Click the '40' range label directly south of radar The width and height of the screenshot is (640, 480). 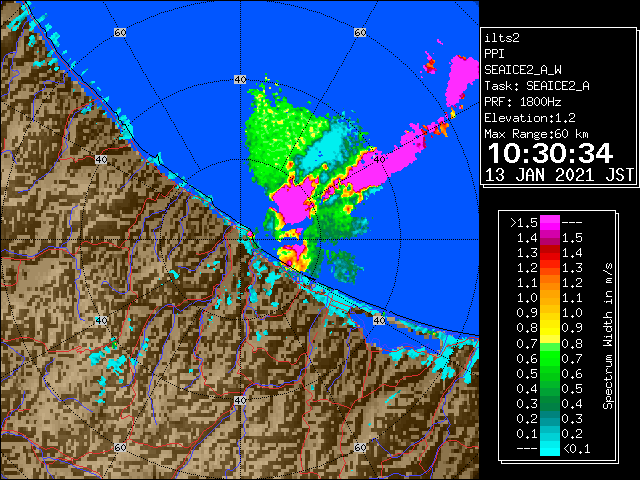pyautogui.click(x=240, y=400)
